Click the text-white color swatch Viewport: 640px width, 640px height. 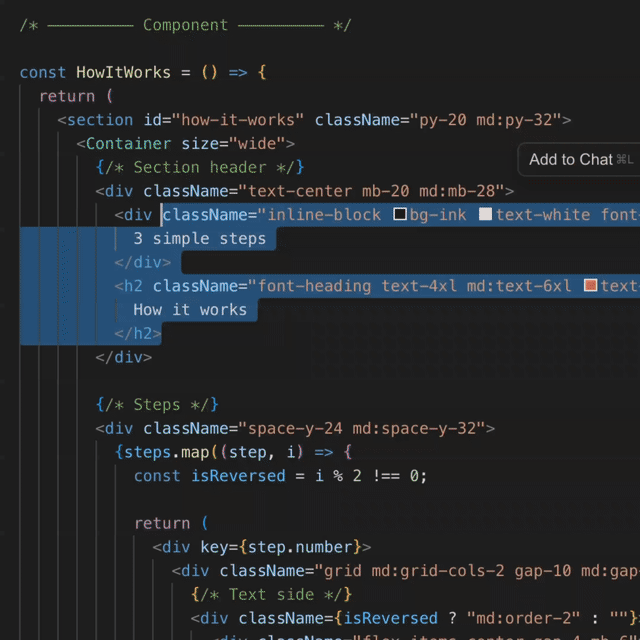(x=485, y=214)
